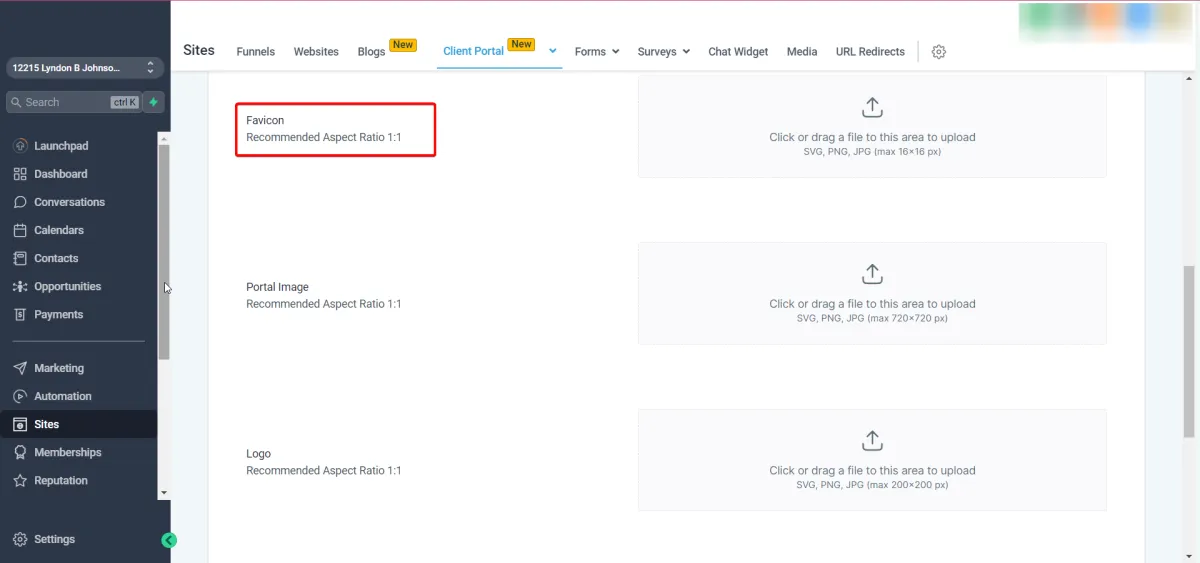Viewport: 1200px width, 563px height.
Task: Click the 'Logo' label text
Action: tap(258, 453)
